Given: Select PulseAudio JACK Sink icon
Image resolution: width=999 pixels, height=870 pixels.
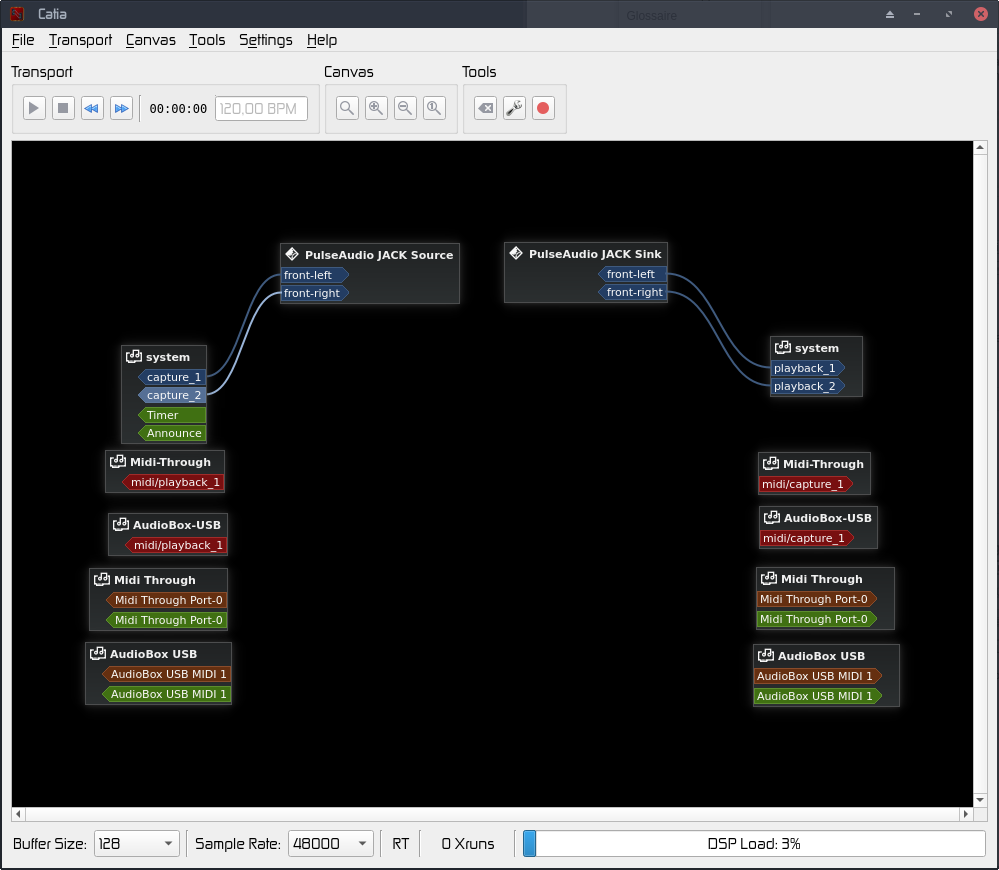Looking at the screenshot, I should point(516,253).
